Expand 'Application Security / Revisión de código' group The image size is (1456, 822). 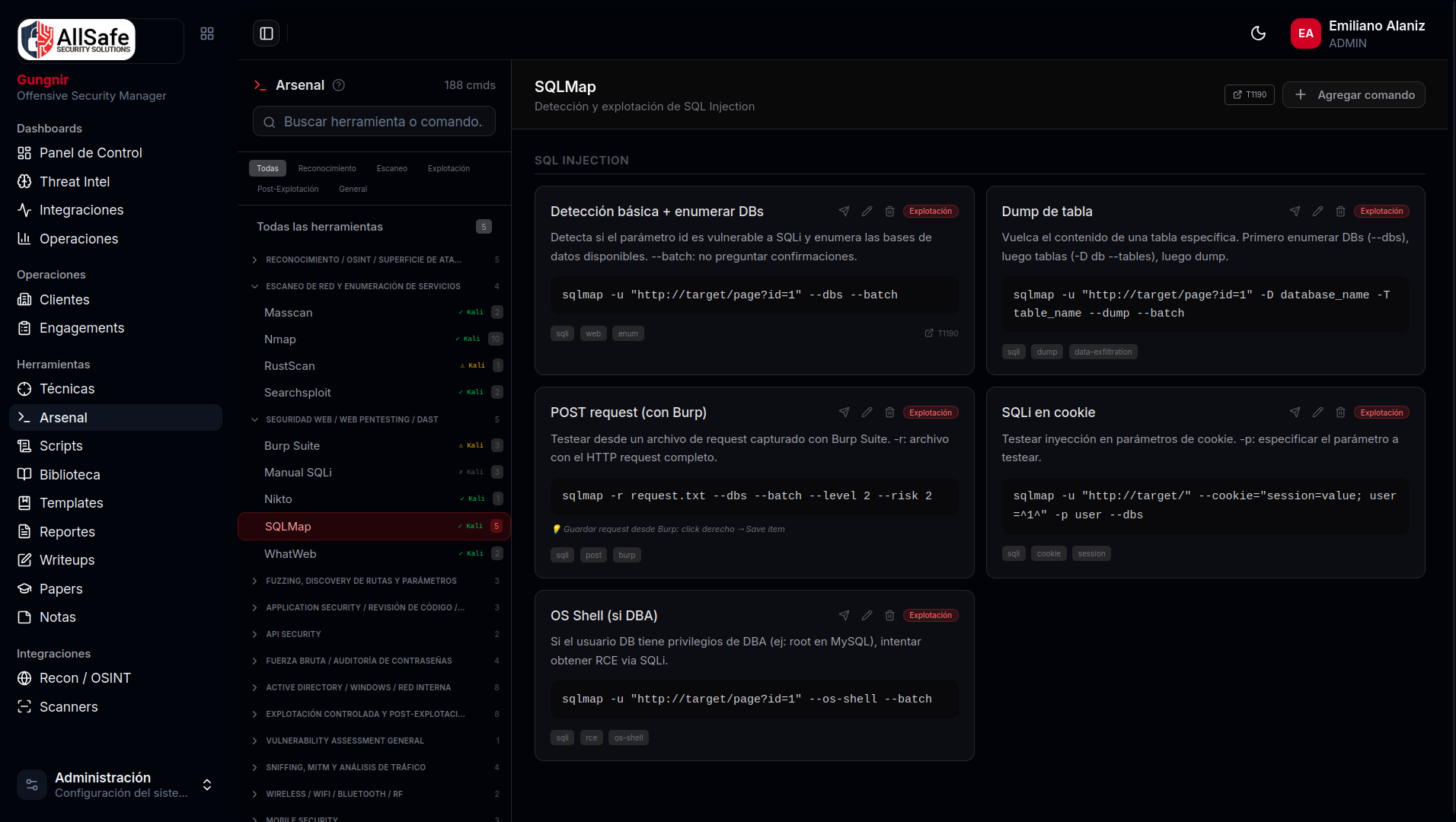(x=374, y=607)
